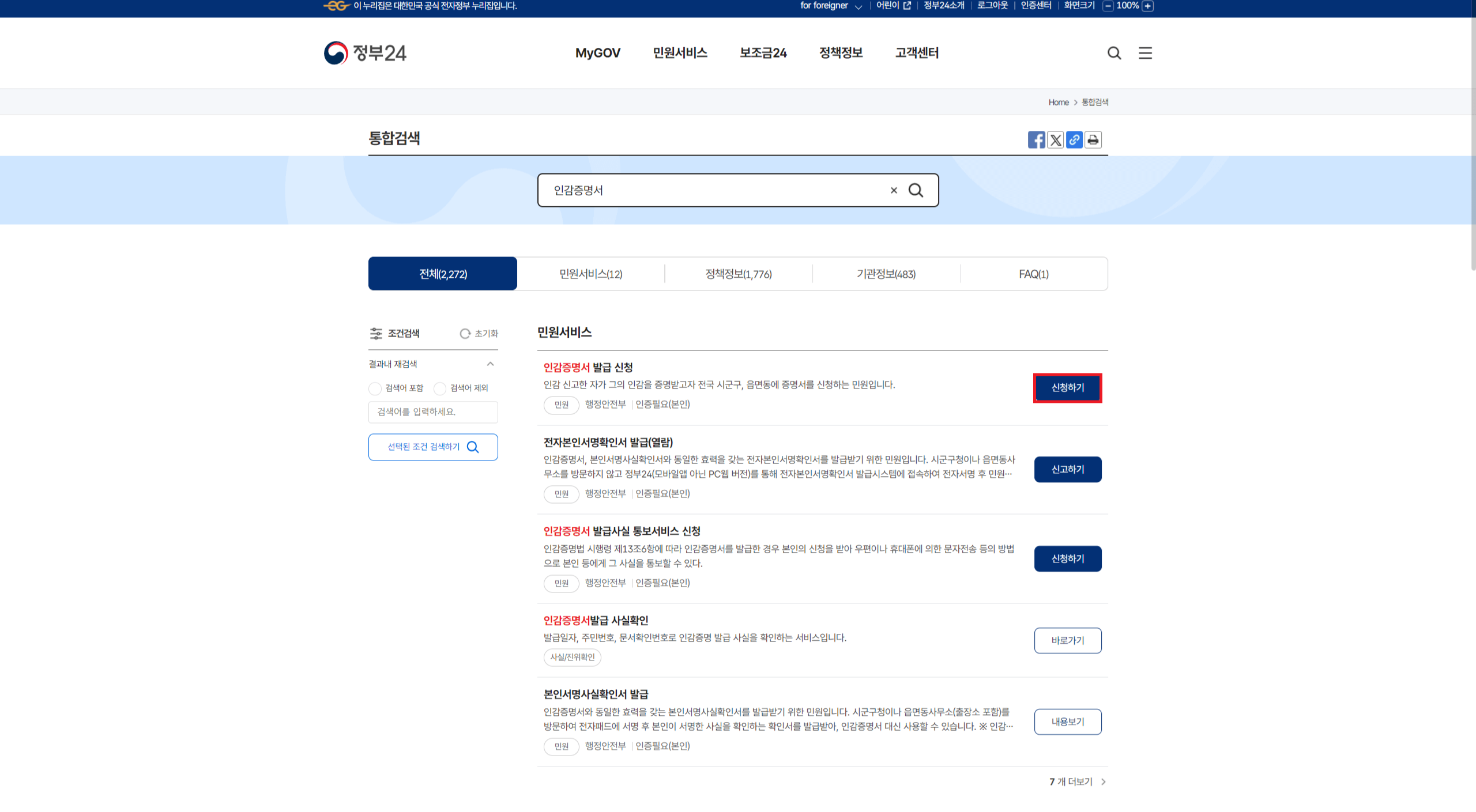Screen dimensions: 1476x812
Task: Print the page via printer icon
Action: [x=1093, y=139]
